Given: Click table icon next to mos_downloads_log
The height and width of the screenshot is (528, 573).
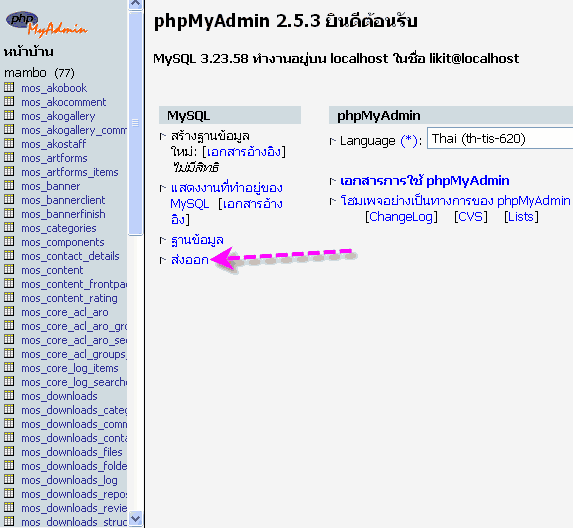Looking at the screenshot, I should point(9,479).
